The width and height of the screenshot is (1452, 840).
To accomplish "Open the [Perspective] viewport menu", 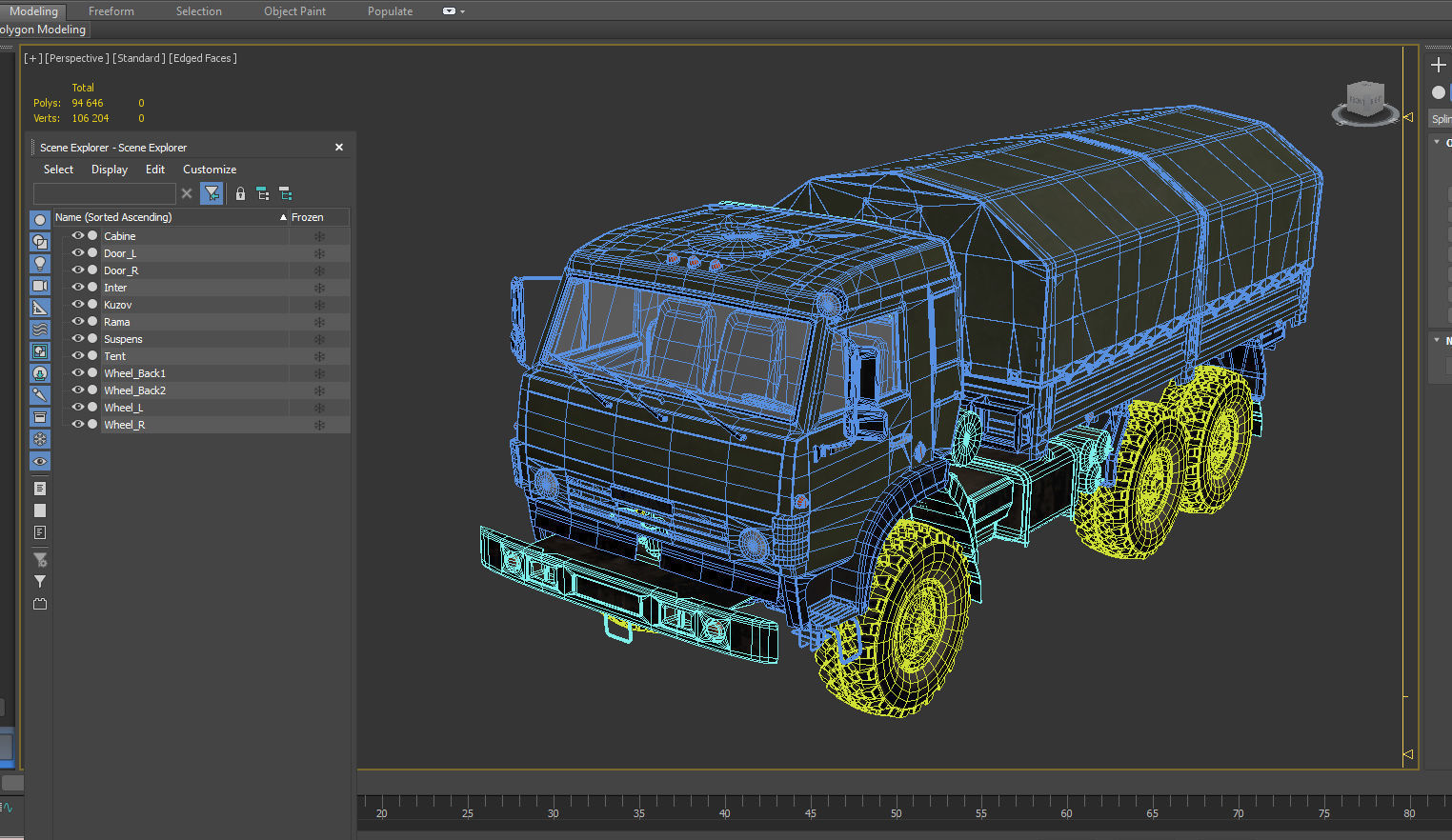I will [x=77, y=58].
